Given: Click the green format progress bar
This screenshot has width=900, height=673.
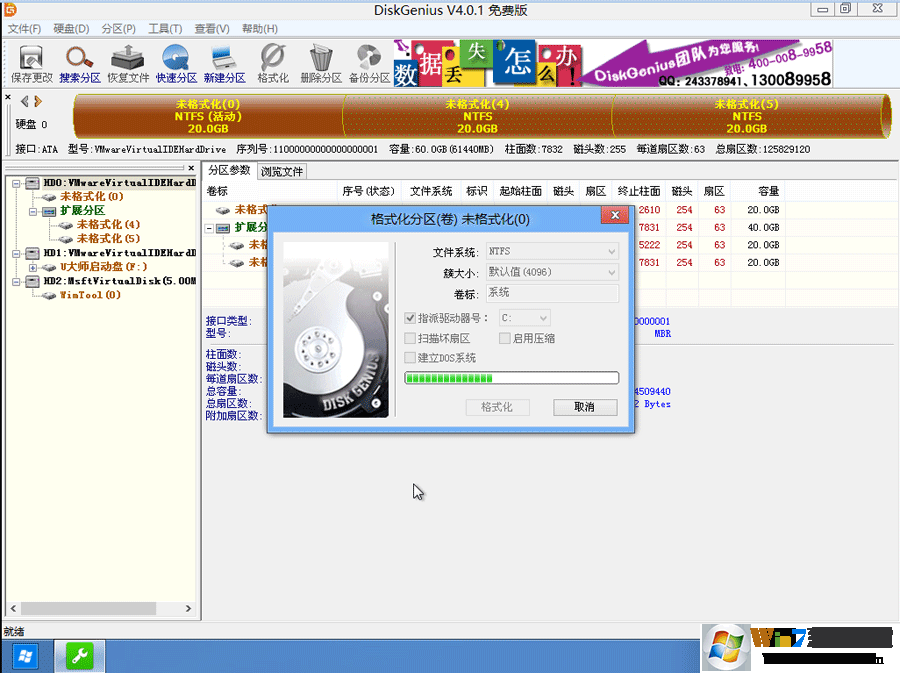Looking at the screenshot, I should coord(510,378).
